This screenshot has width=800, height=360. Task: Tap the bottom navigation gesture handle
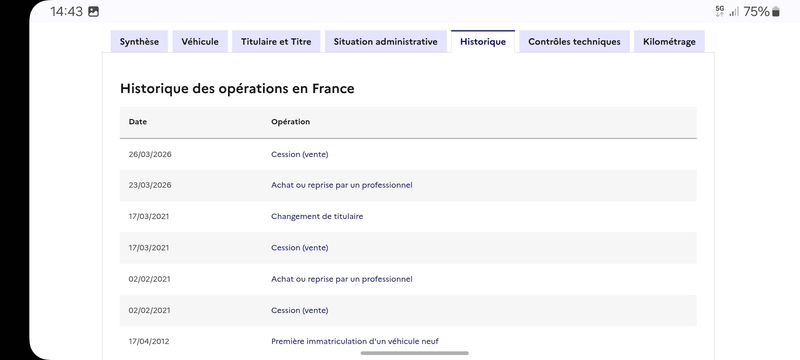tap(414, 353)
